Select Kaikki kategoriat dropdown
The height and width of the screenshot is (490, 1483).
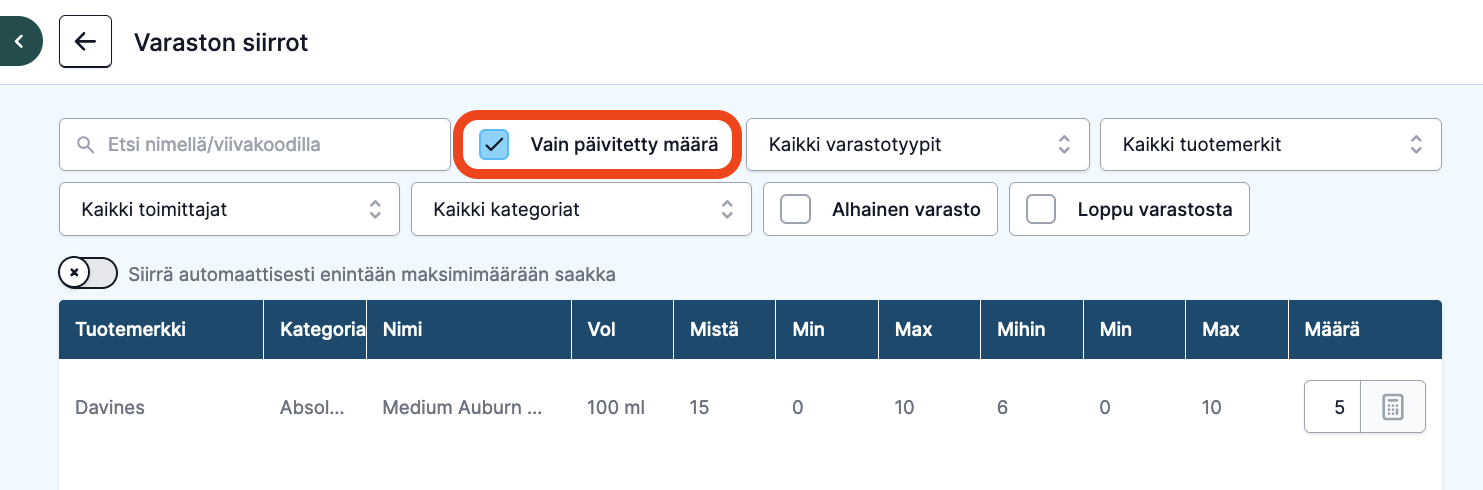(581, 210)
